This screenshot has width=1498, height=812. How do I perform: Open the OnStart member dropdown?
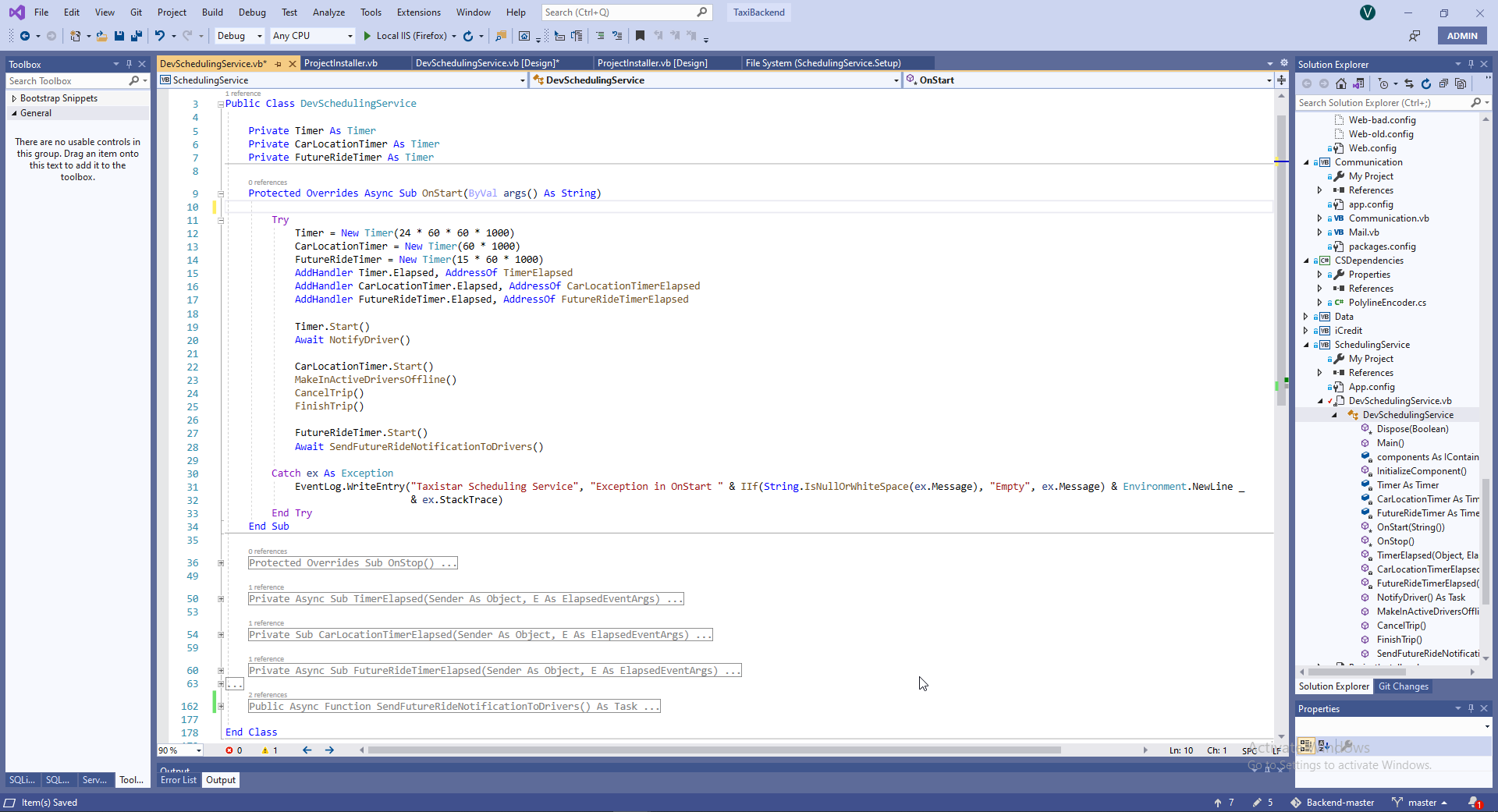click(1088, 80)
